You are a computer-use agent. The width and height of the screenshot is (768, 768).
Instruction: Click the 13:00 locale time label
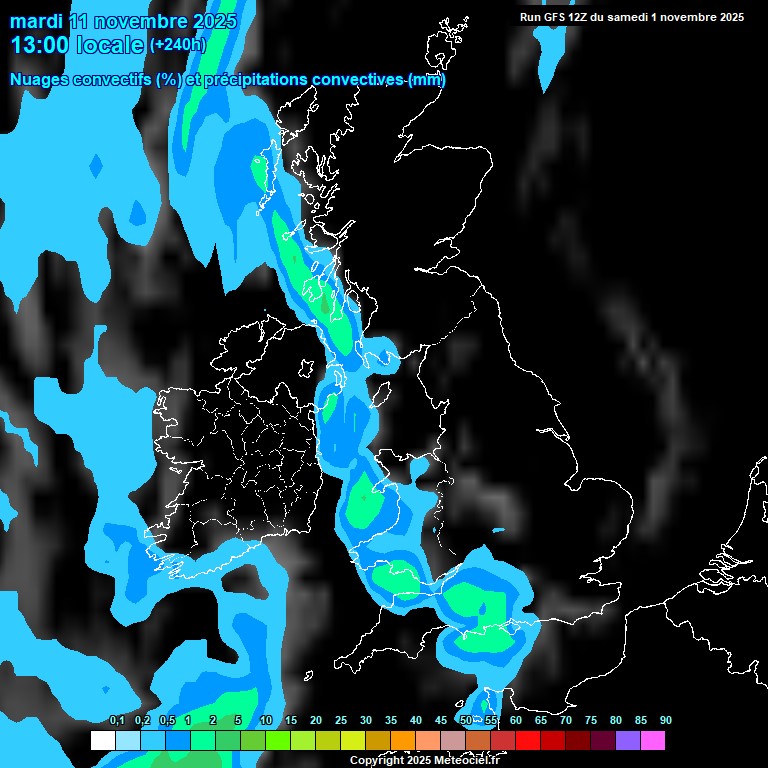point(77,45)
